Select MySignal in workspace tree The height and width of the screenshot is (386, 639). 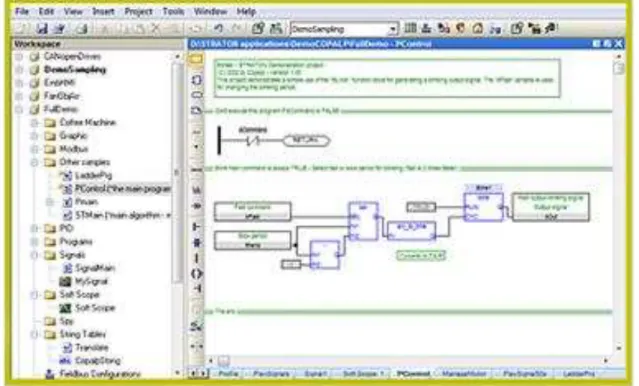click(x=91, y=281)
